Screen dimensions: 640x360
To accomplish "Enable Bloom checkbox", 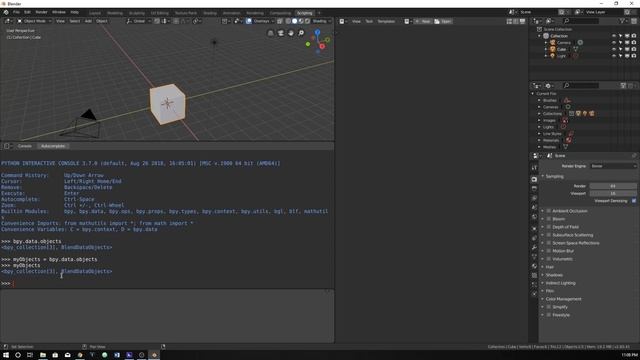I will point(549,219).
